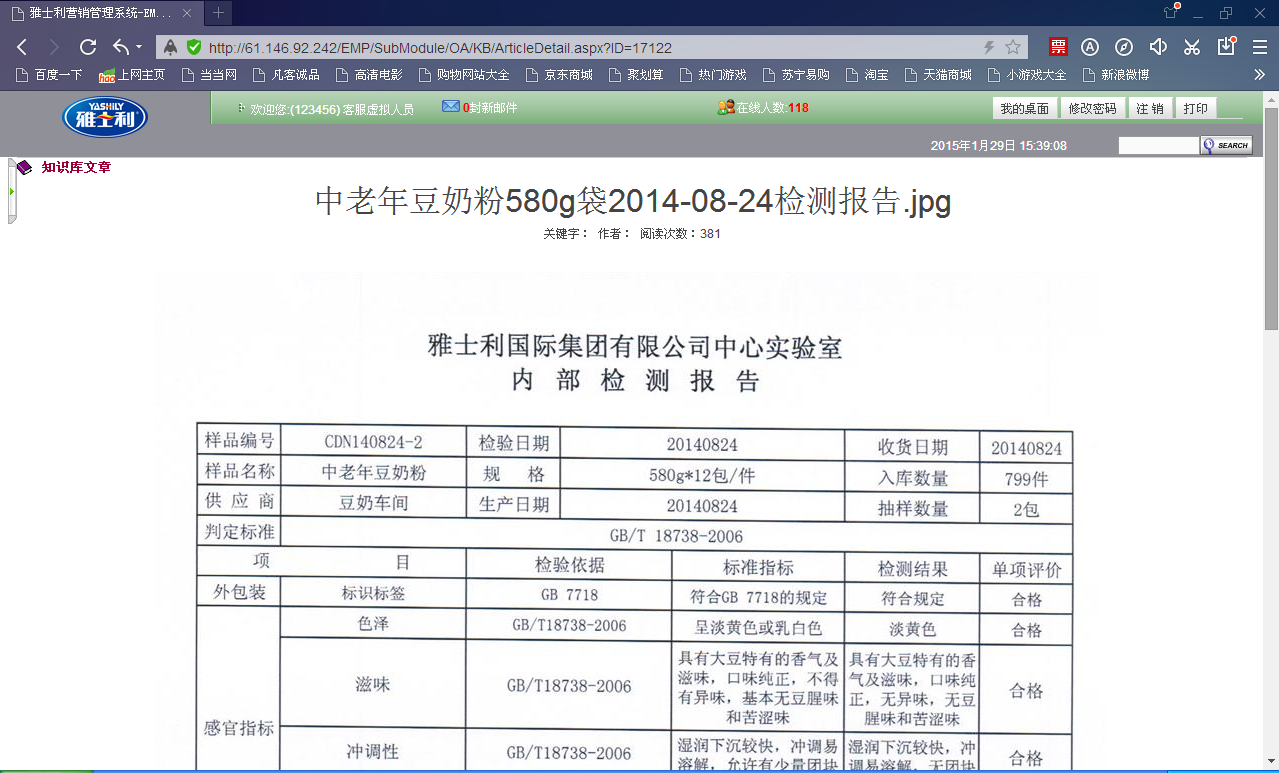Open the 上网主页 bookmark

pos(132,75)
